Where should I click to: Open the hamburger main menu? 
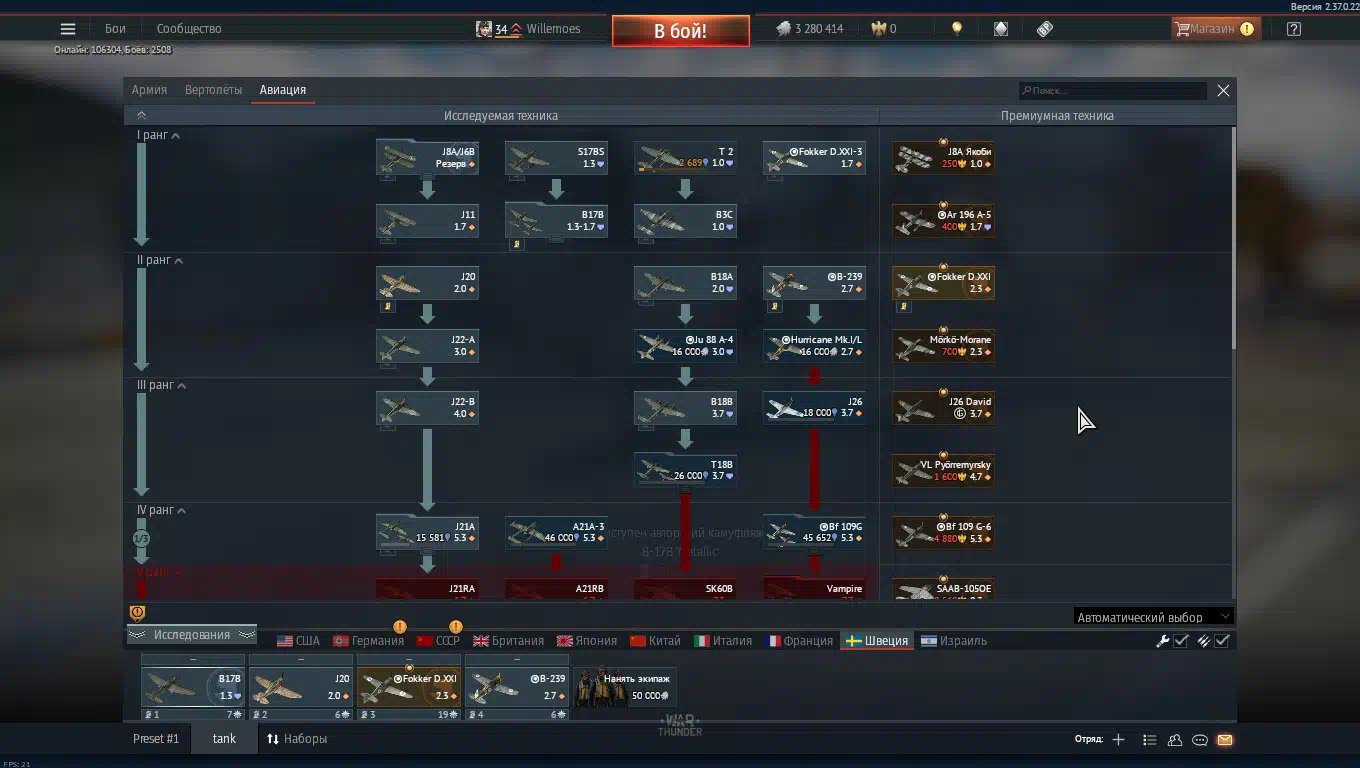coord(68,29)
